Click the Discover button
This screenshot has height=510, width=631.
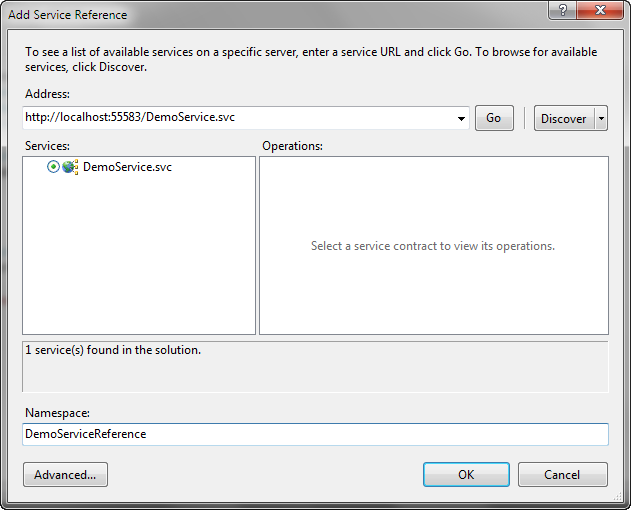click(563, 118)
